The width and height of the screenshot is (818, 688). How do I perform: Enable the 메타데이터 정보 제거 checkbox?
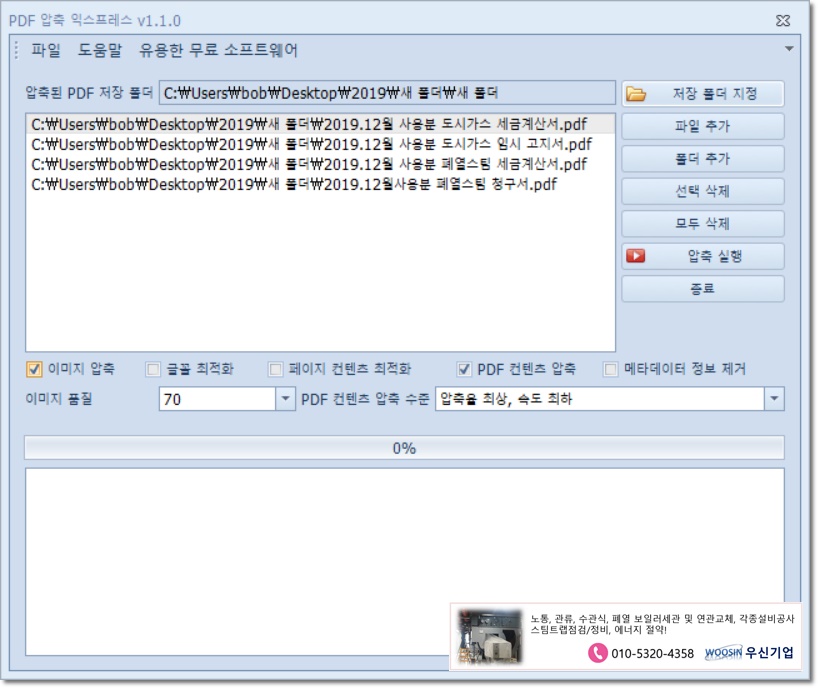610,369
